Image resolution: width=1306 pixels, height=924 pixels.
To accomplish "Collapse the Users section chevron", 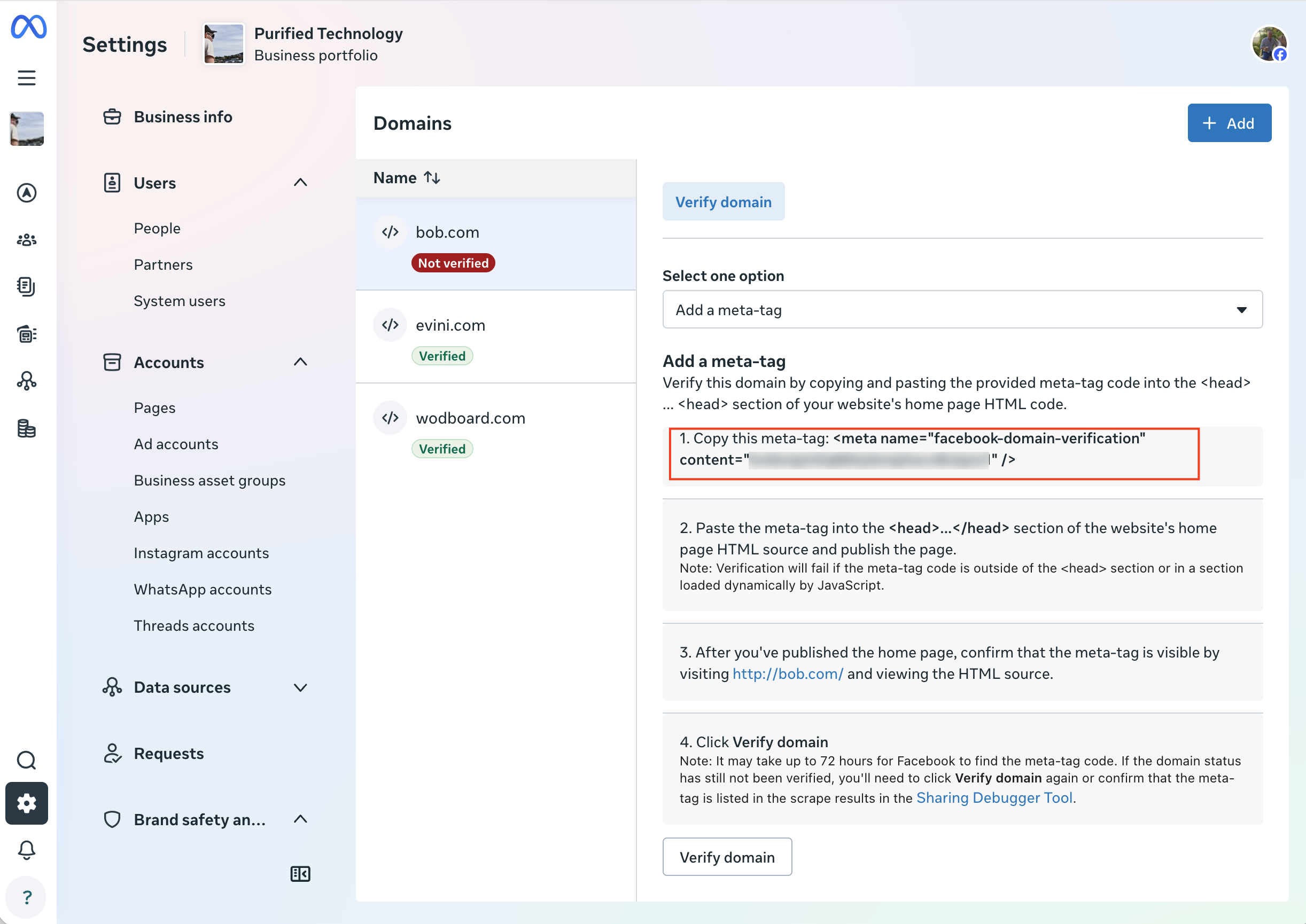I will tap(300, 183).
